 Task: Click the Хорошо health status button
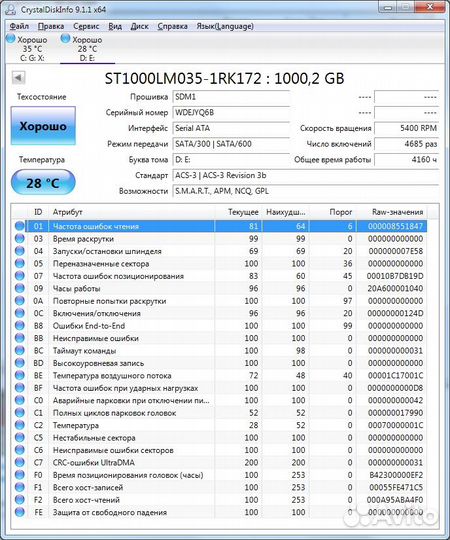tap(43, 126)
